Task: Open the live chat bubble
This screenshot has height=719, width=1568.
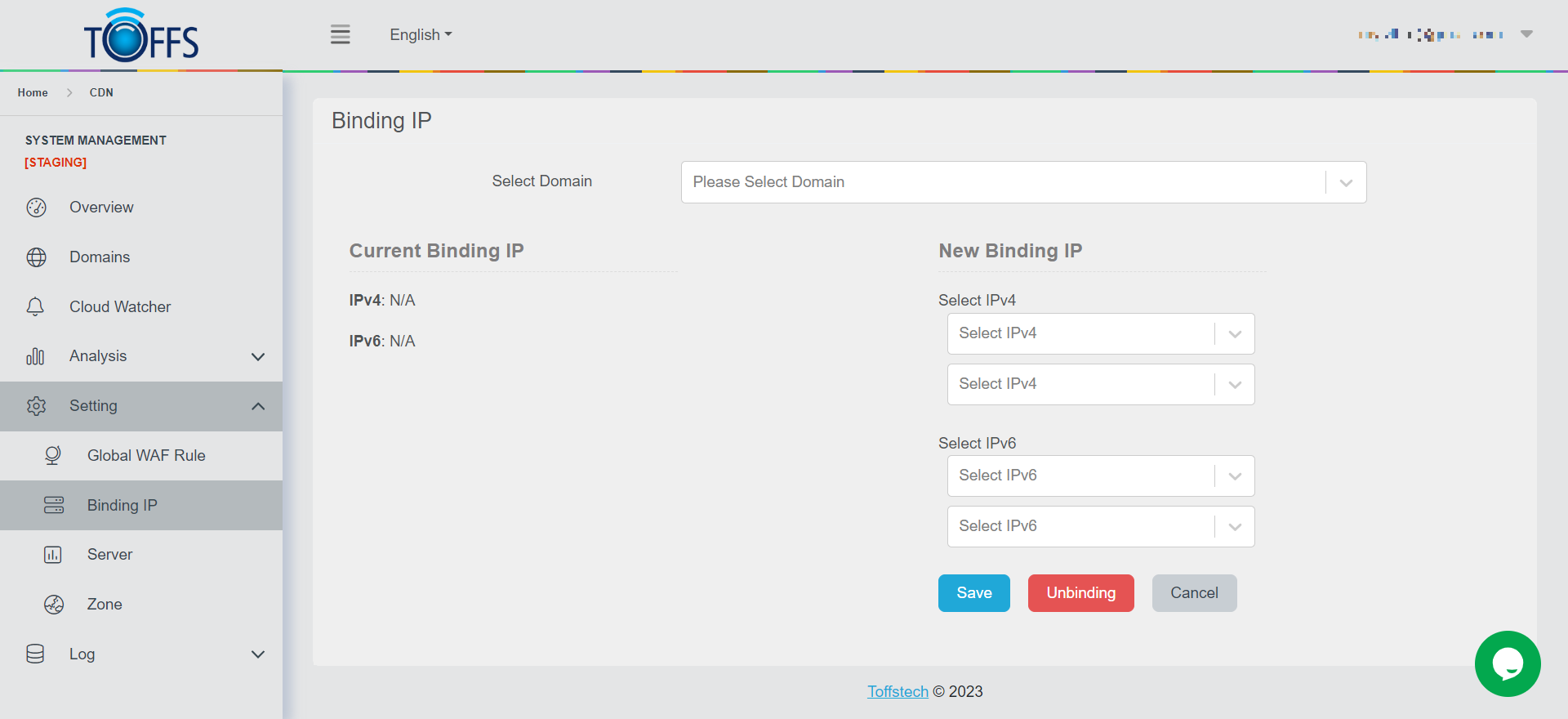Action: pos(1507,663)
